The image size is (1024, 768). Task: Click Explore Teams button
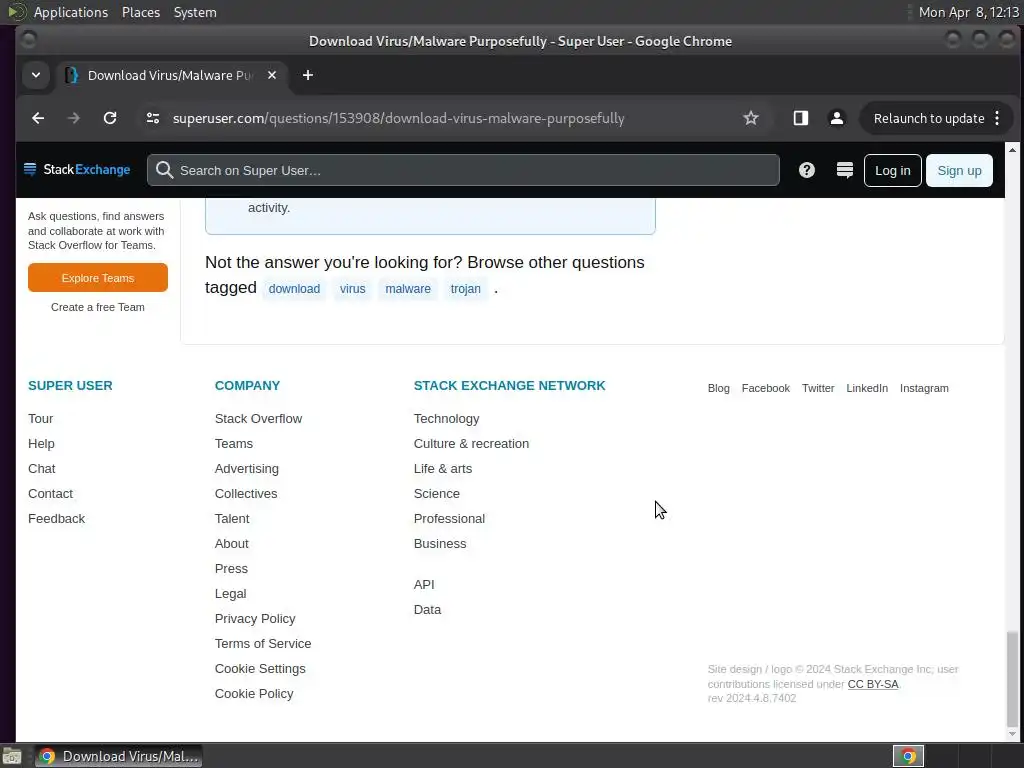click(98, 278)
